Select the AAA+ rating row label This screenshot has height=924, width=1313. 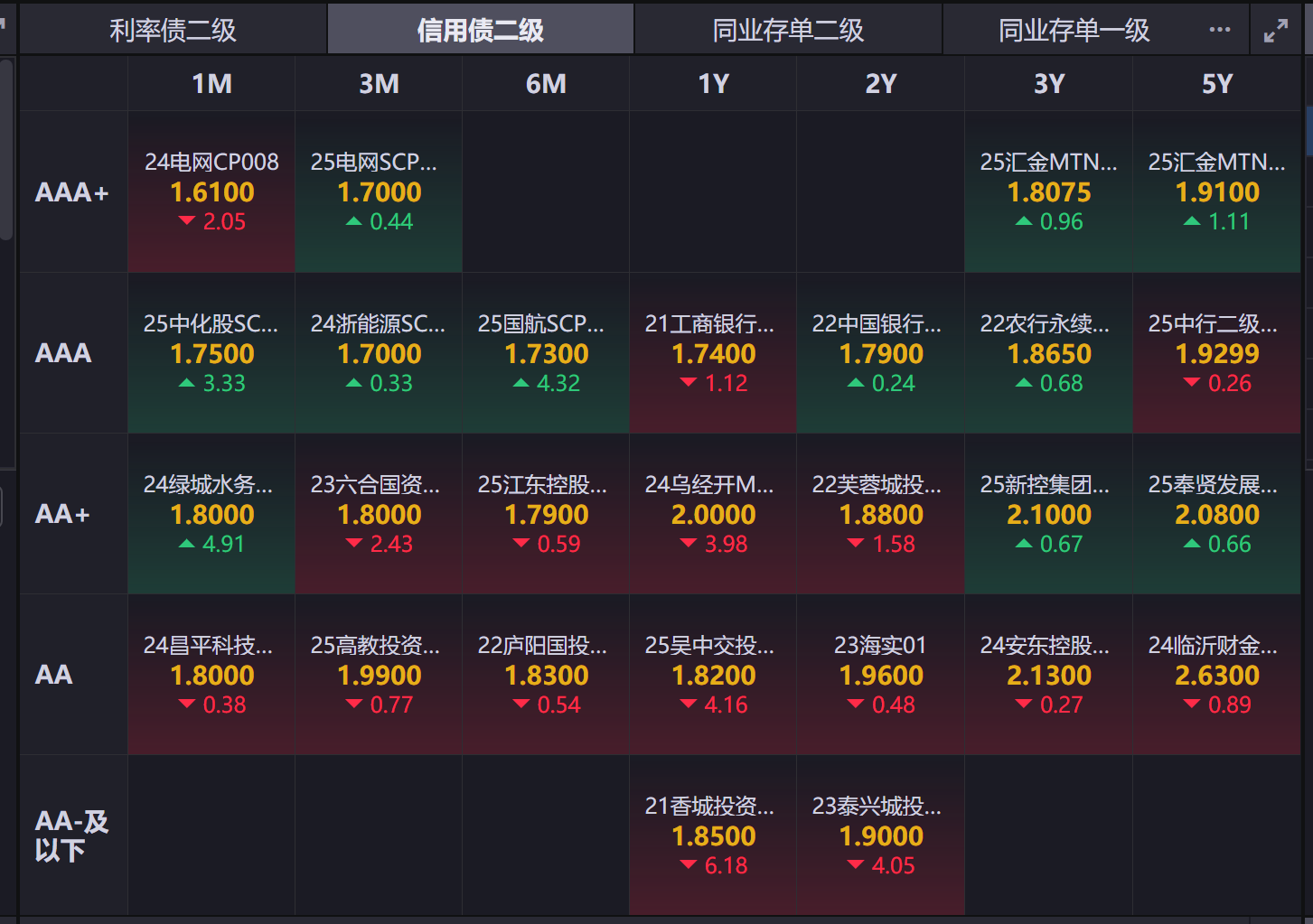(72, 191)
